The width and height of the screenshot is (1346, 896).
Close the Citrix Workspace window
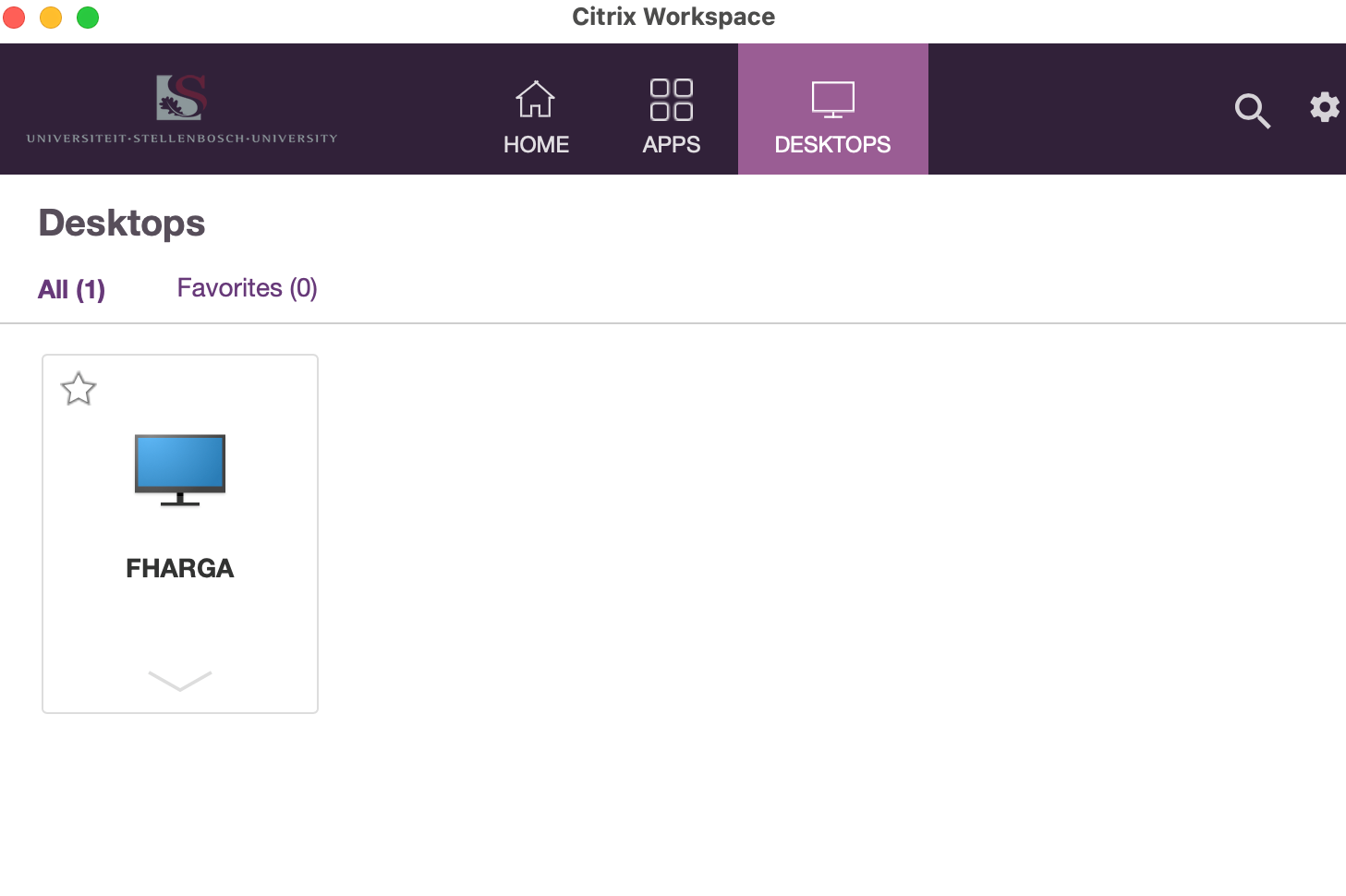(14, 18)
